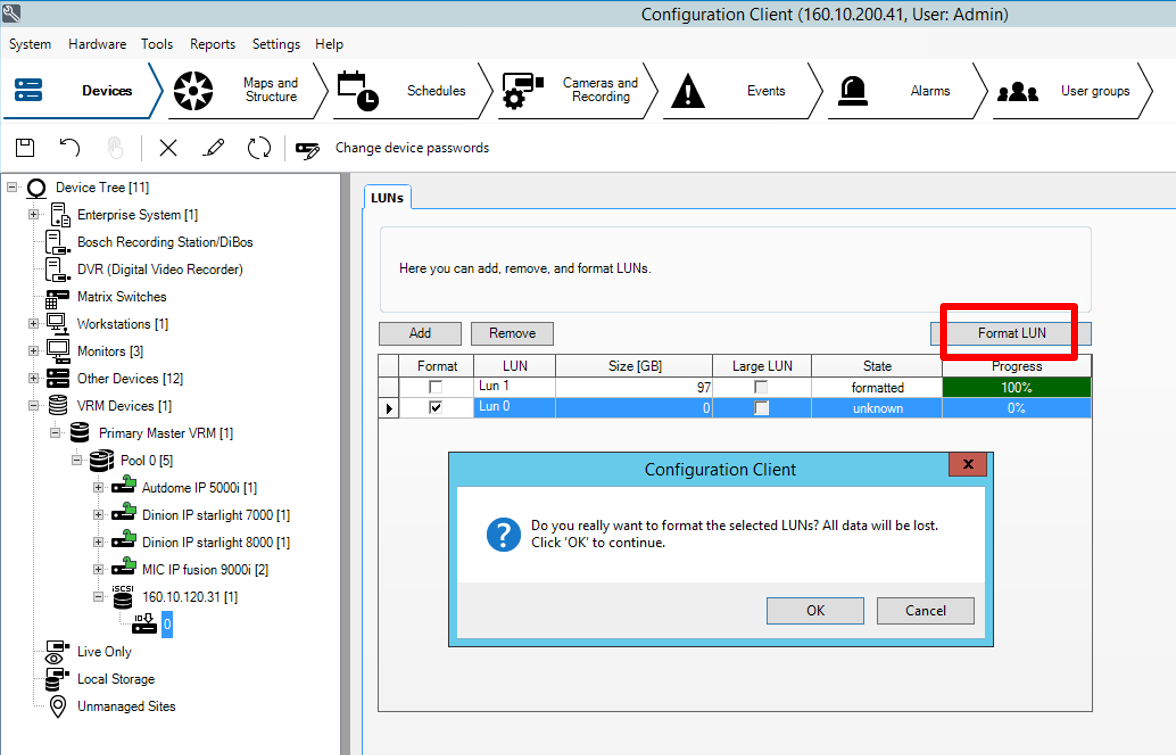Click the refresh arrows icon

point(259,148)
